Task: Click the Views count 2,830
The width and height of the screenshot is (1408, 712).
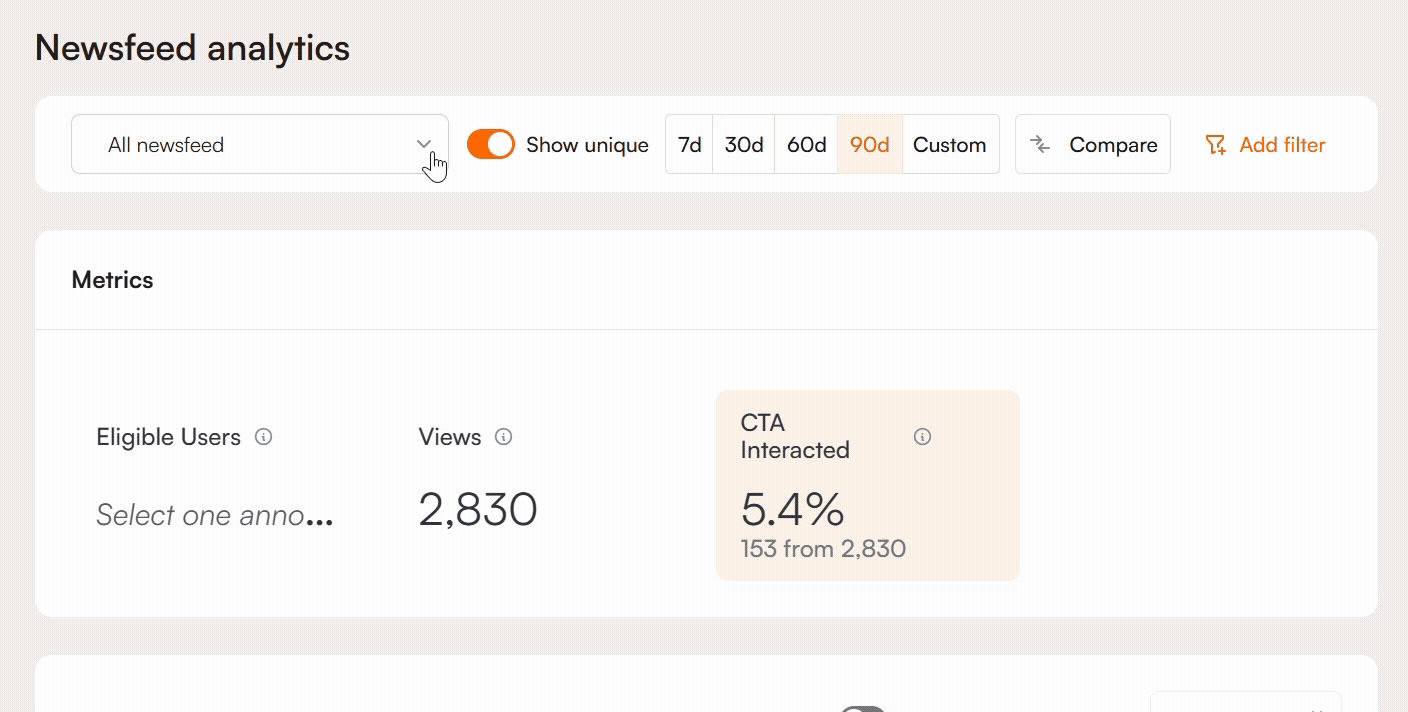Action: (478, 510)
